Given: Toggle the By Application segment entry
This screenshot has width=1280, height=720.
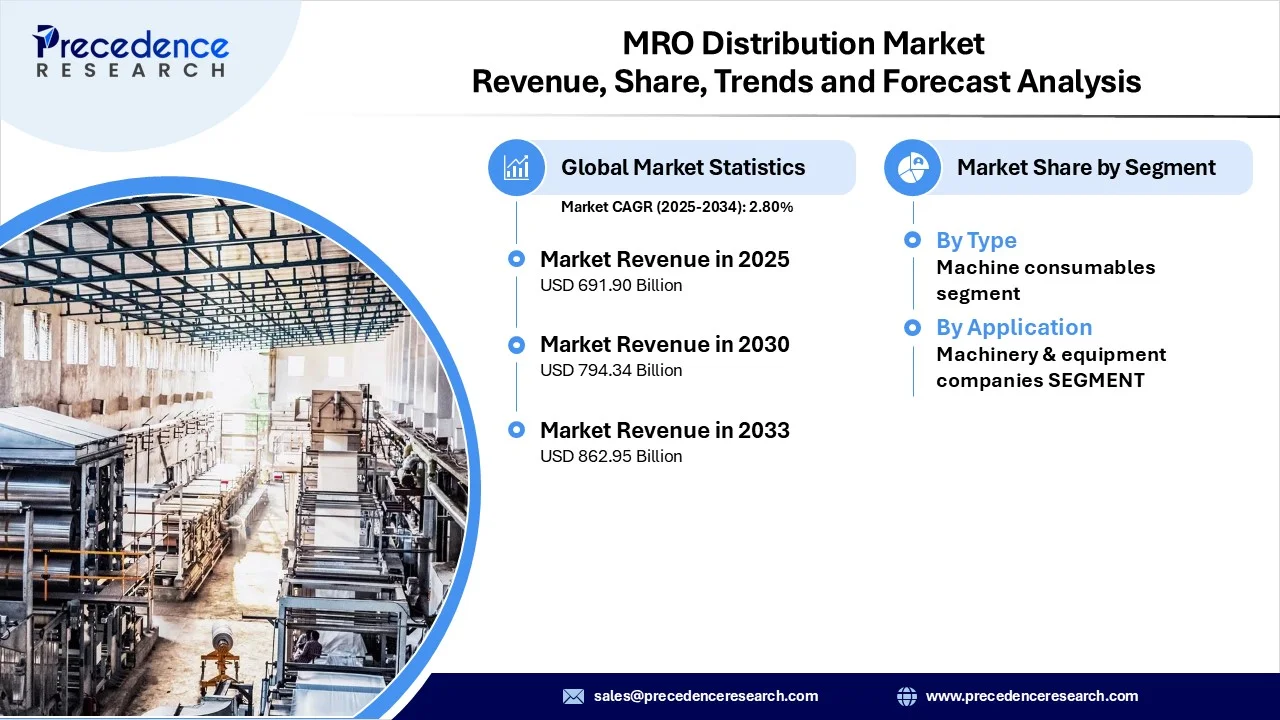Looking at the screenshot, I should pos(1014,327).
